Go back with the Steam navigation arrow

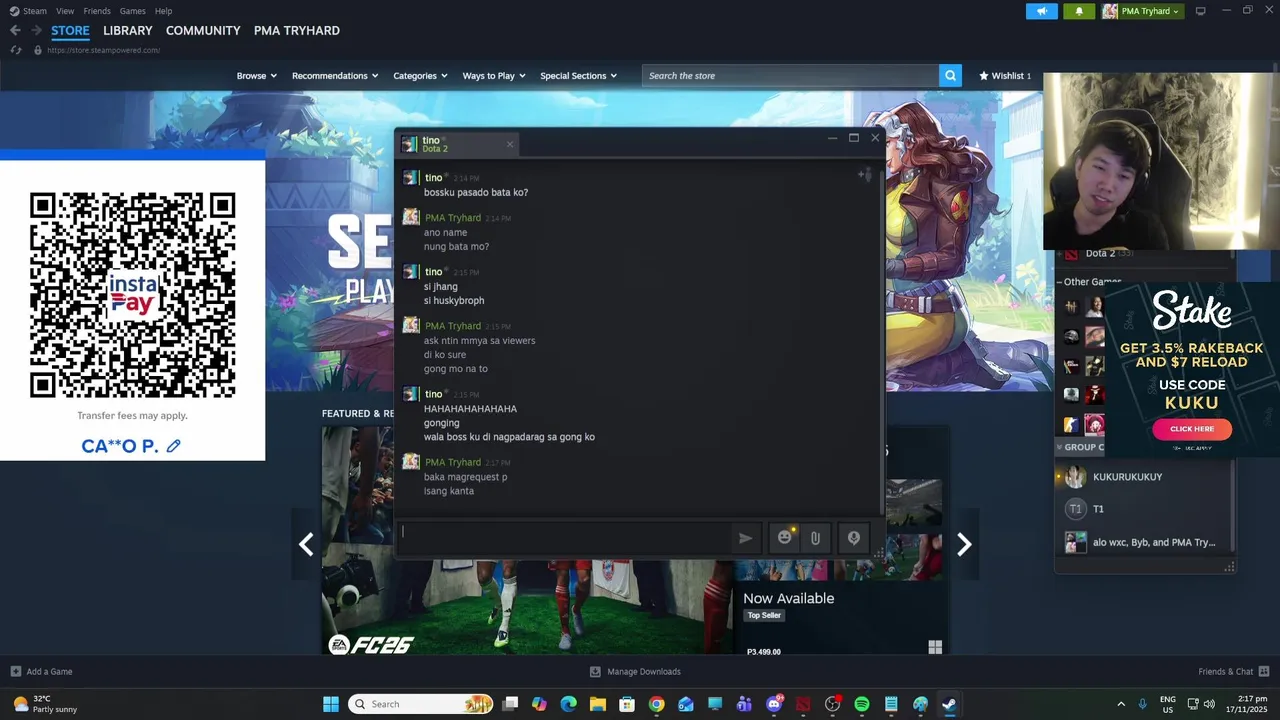tap(15, 31)
